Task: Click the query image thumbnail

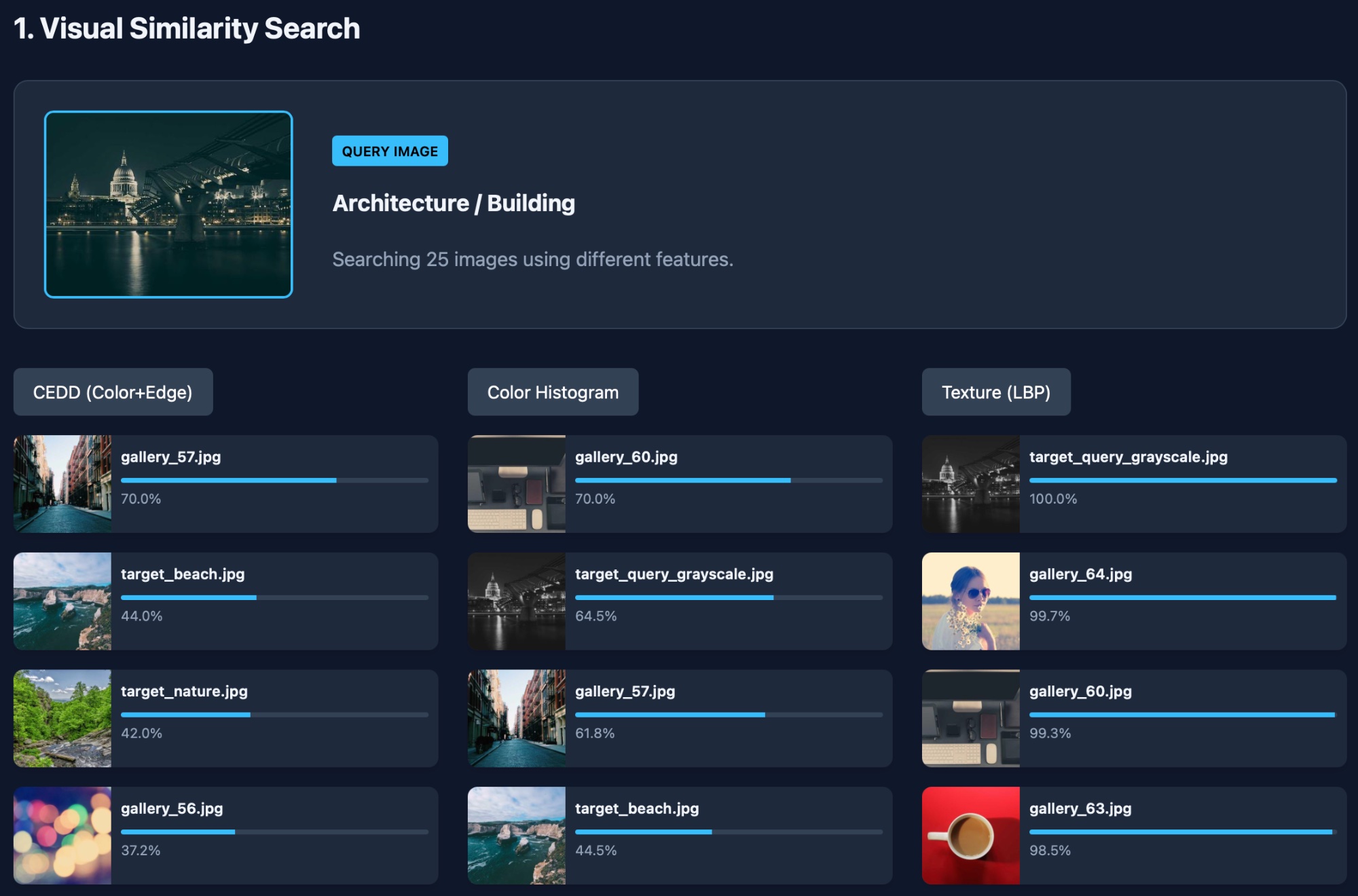Action: pyautogui.click(x=168, y=204)
